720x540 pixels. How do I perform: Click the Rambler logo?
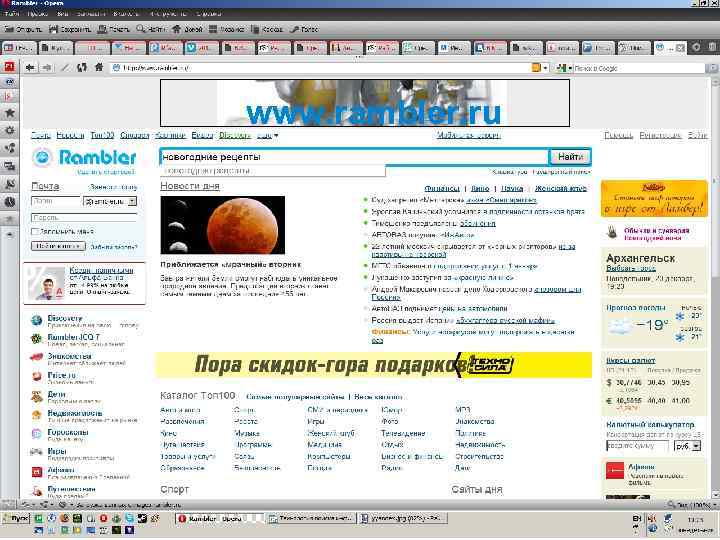(84, 158)
